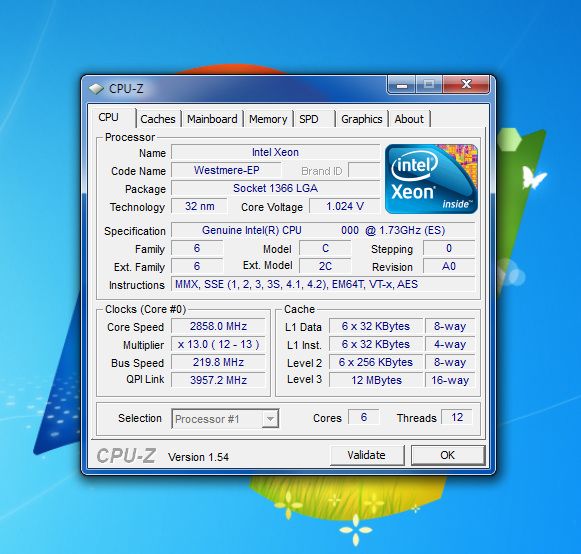The height and width of the screenshot is (554, 581).
Task: Click the CPU-Z window title text
Action: click(126, 89)
